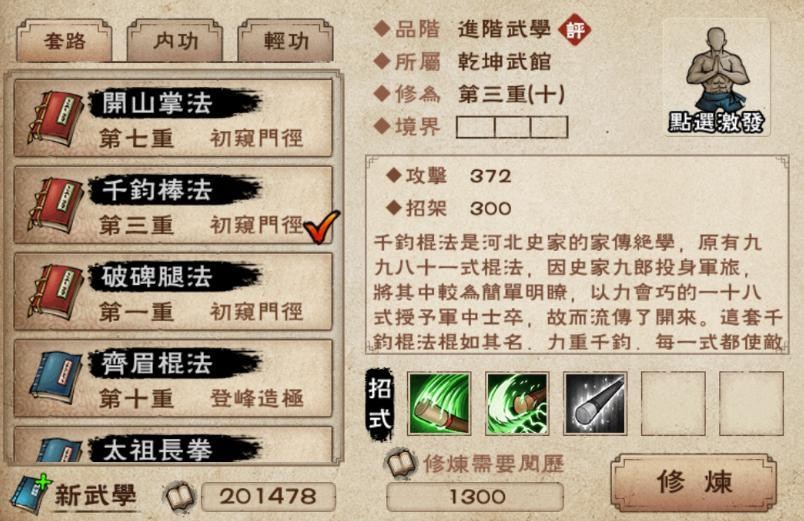
Task: Select the third grey staff skill icon
Action: click(x=595, y=404)
